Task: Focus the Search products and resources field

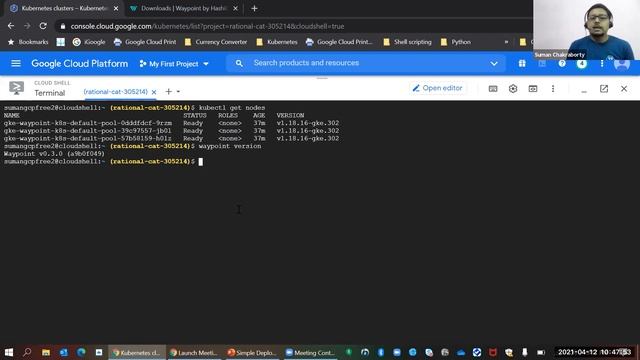Action: click(367, 63)
